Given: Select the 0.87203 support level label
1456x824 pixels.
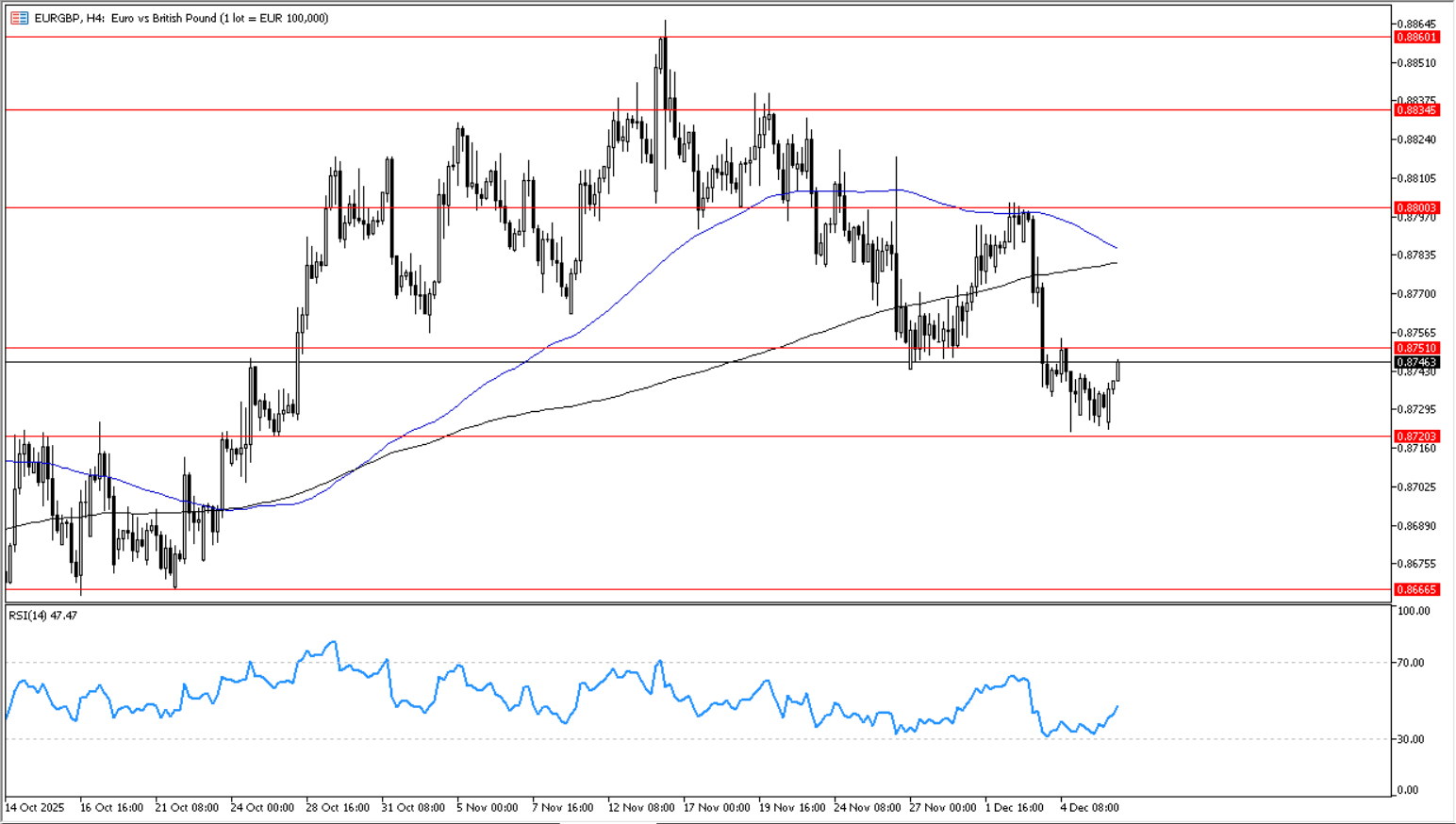Looking at the screenshot, I should (1415, 437).
